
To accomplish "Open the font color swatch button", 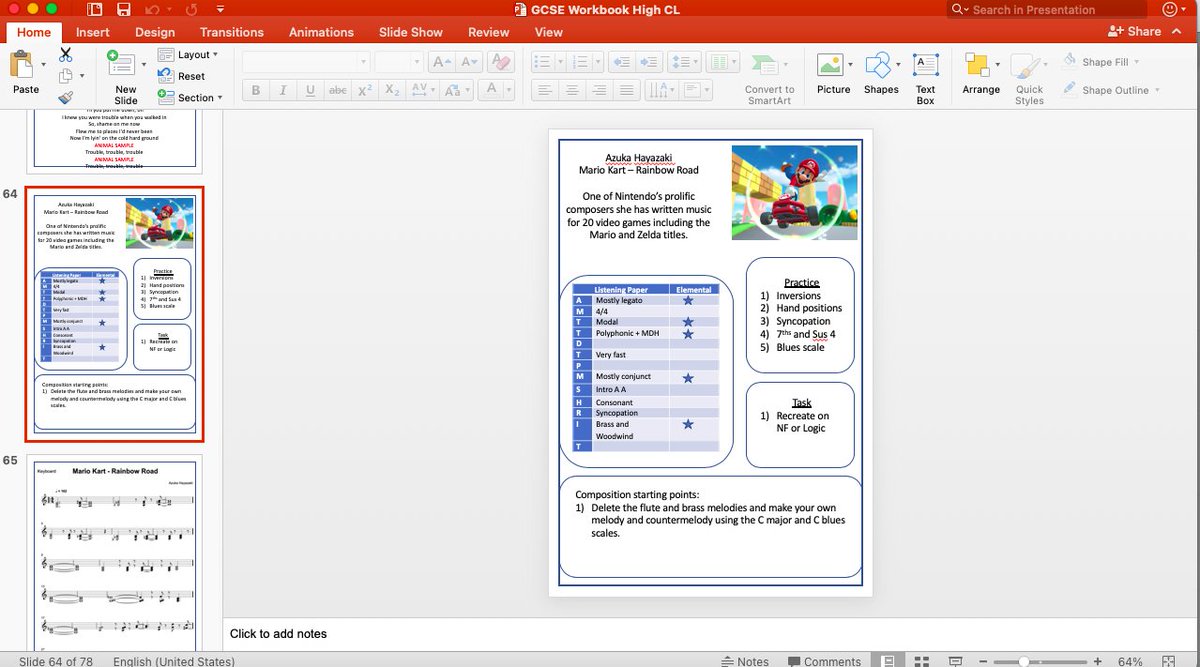I will point(490,90).
